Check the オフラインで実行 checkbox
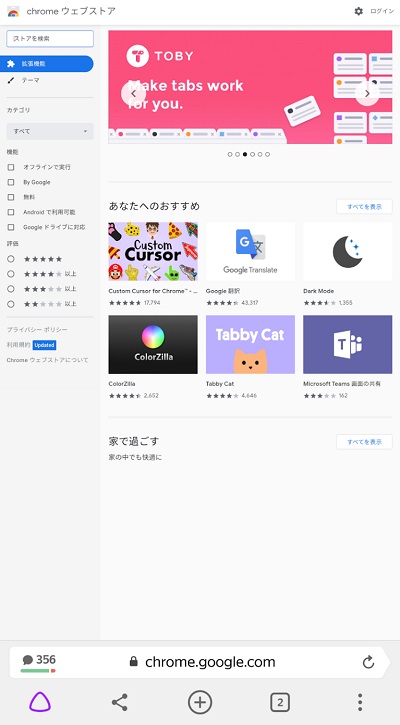The image size is (400, 725). tap(11, 167)
